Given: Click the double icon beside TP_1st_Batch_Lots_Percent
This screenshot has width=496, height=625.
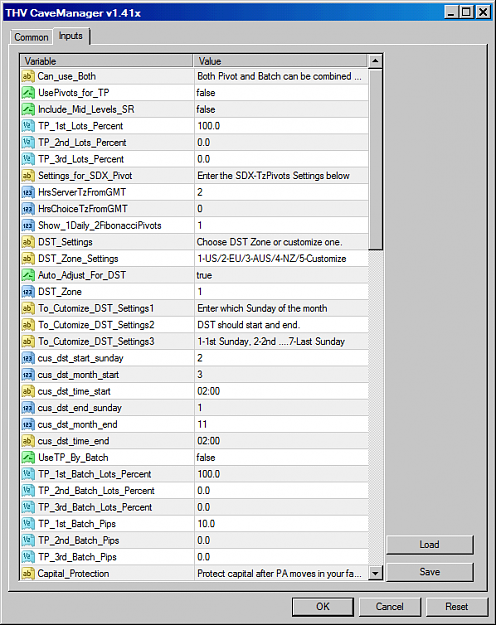Looking at the screenshot, I should pos(28,474).
